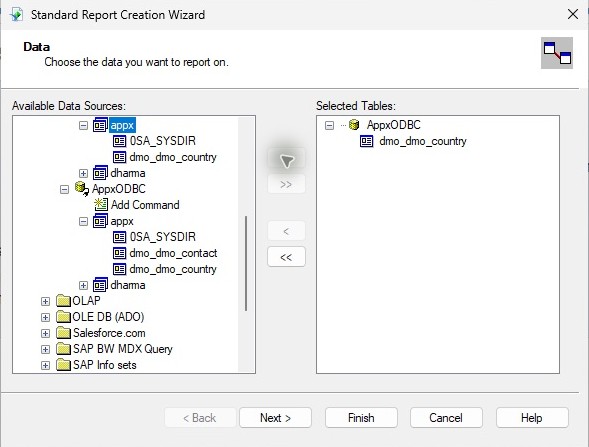Select OLE DB (ADO) label
This screenshot has width=589, height=447.
click(x=108, y=317)
